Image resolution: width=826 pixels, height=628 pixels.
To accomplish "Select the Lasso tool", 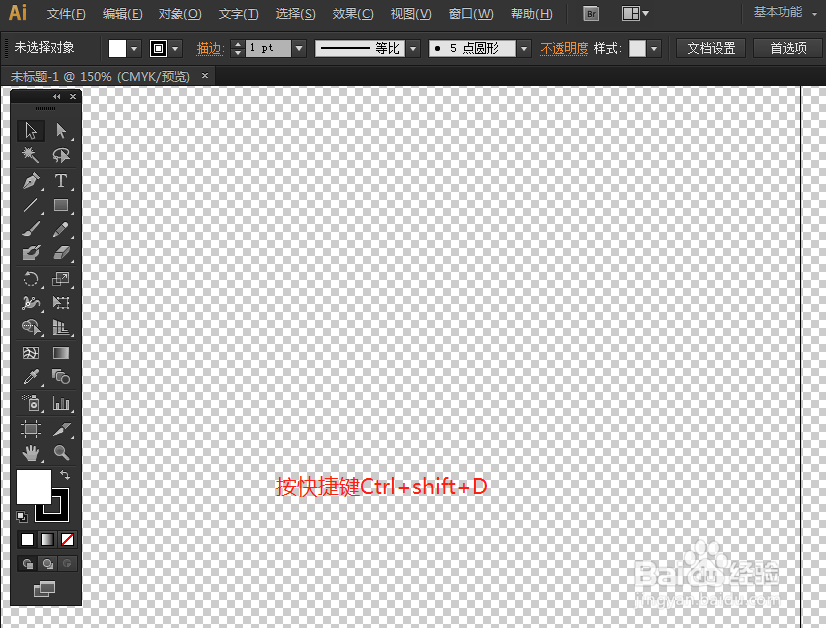I will (61, 155).
